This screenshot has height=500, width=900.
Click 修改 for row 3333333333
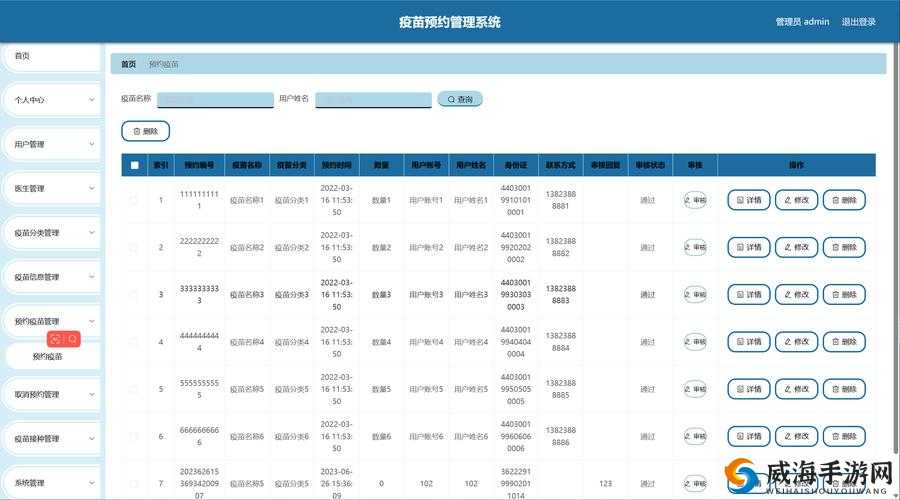[796, 294]
